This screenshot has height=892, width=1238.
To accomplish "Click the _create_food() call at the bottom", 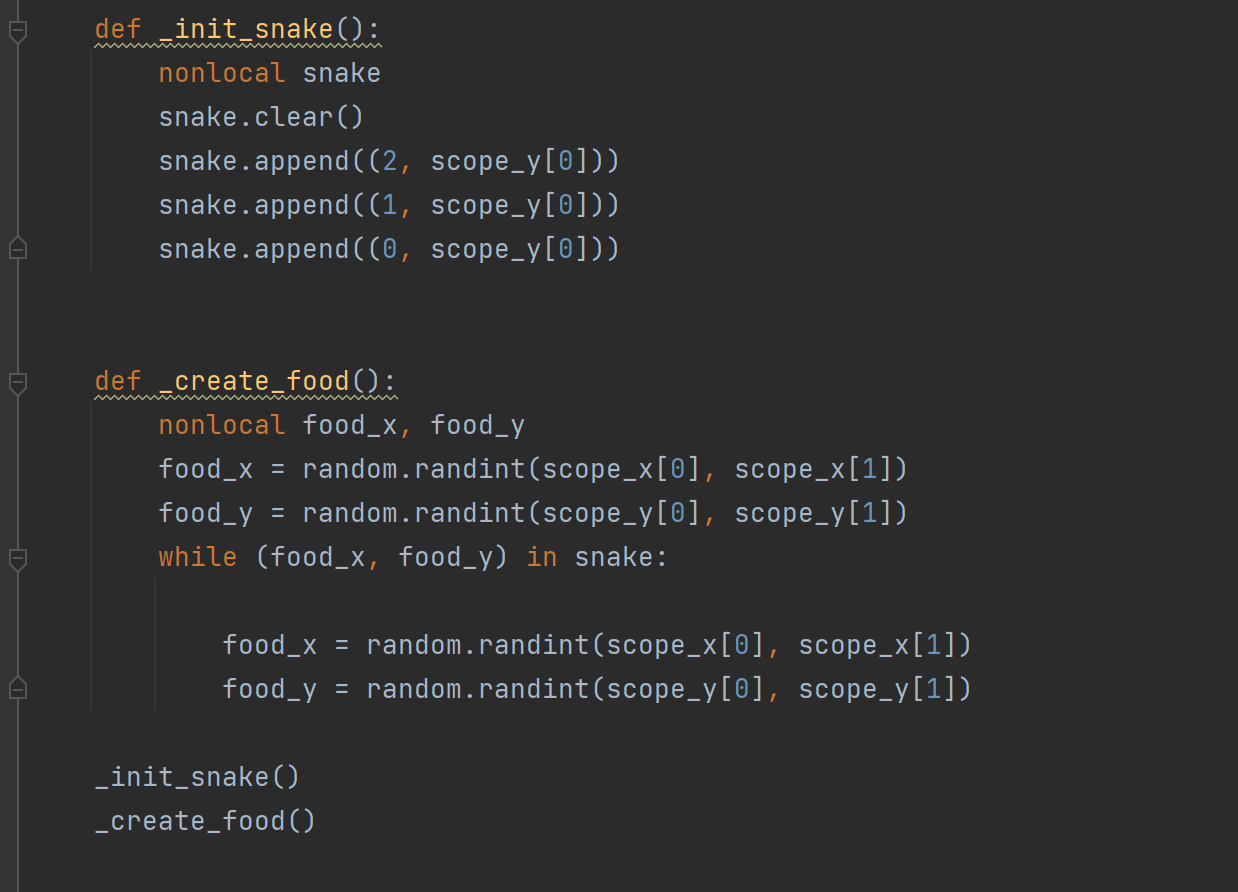I will (x=205, y=821).
